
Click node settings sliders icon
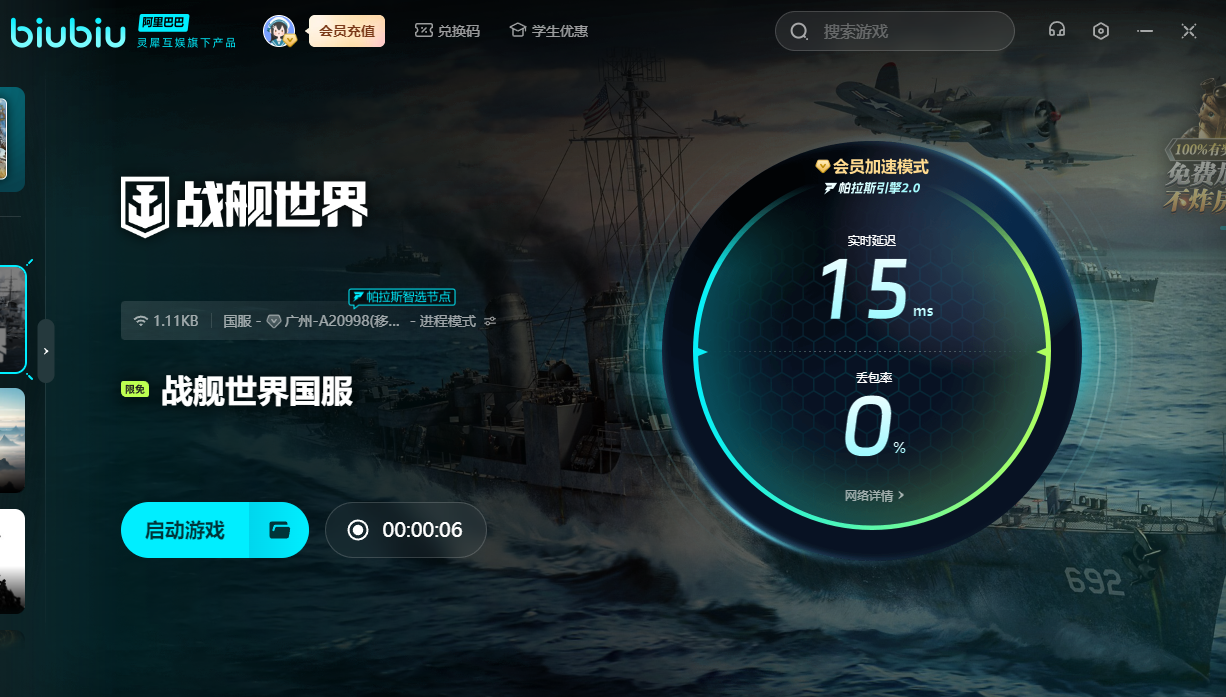pyautogui.click(x=490, y=321)
